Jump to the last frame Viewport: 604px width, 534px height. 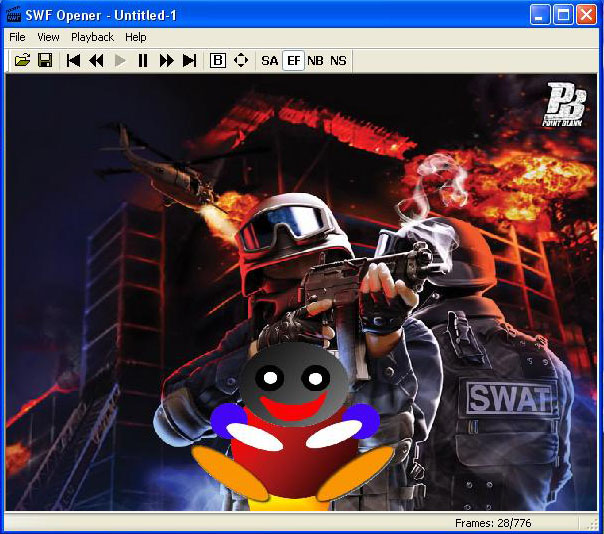(x=189, y=60)
